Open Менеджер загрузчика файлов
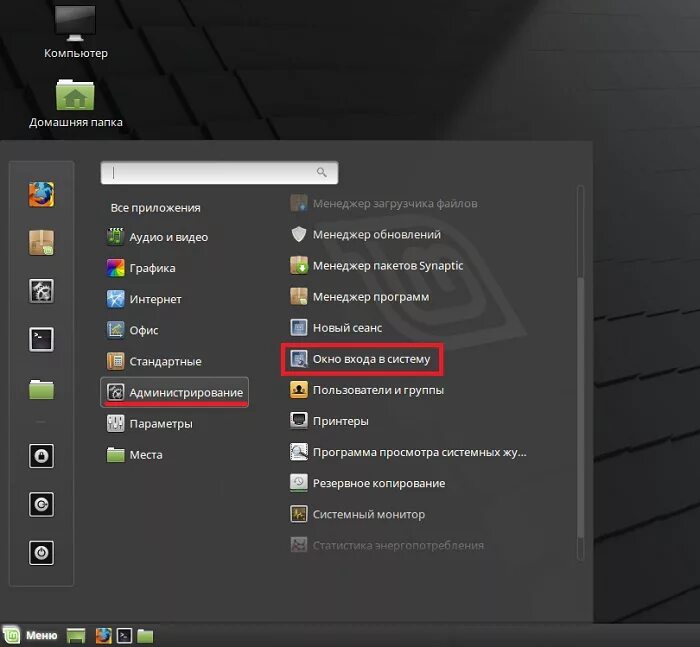Viewport: 700px width, 647px height. click(384, 204)
